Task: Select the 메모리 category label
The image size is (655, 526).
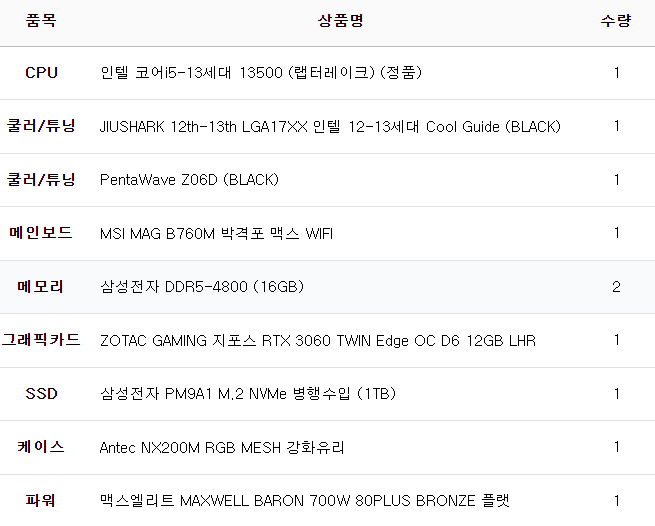Action: [41, 287]
